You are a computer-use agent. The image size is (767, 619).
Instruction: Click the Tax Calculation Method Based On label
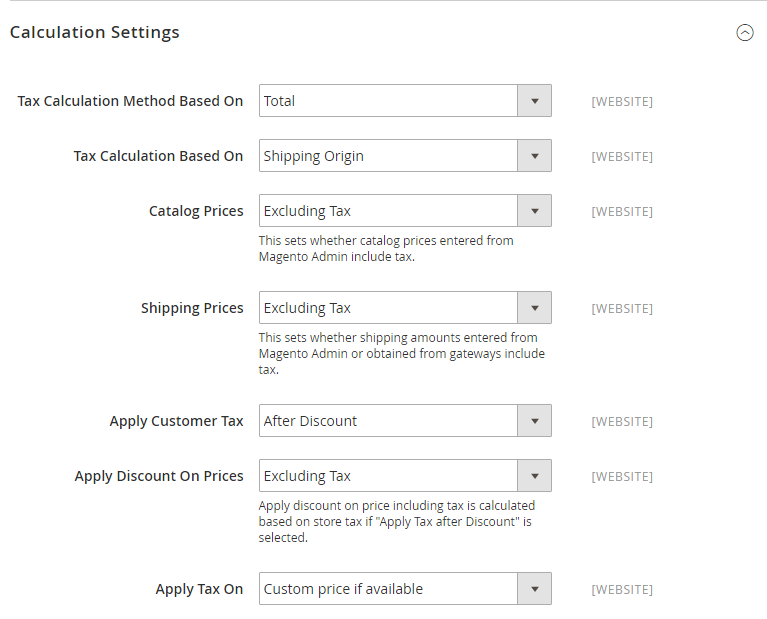pos(130,101)
